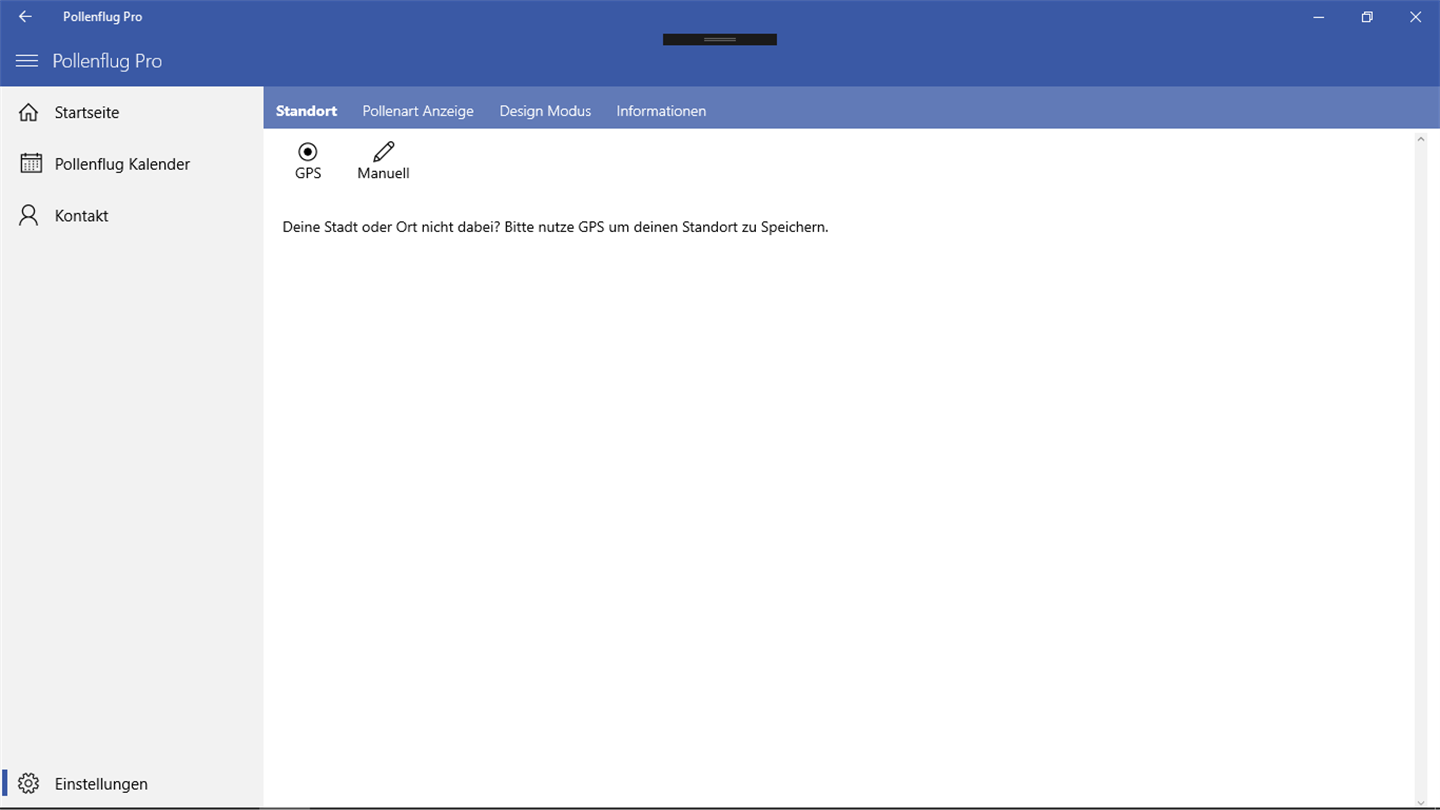Viewport: 1440px width, 810px height.
Task: Open the Design Modus tab
Action: point(545,111)
